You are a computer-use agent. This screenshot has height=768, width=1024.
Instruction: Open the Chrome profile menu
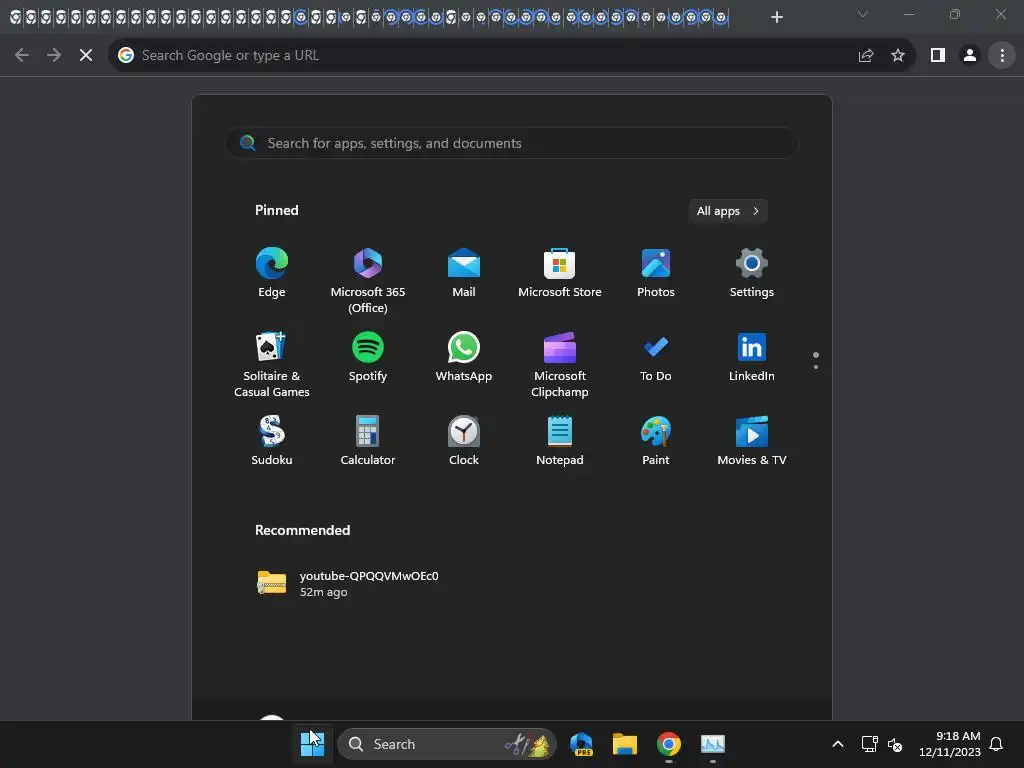pos(970,56)
